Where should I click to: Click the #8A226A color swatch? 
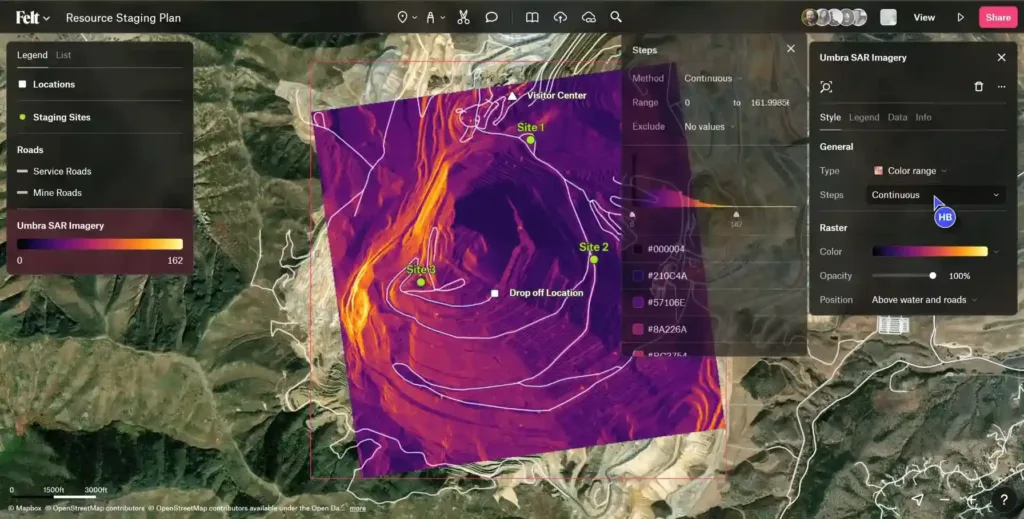tap(638, 330)
